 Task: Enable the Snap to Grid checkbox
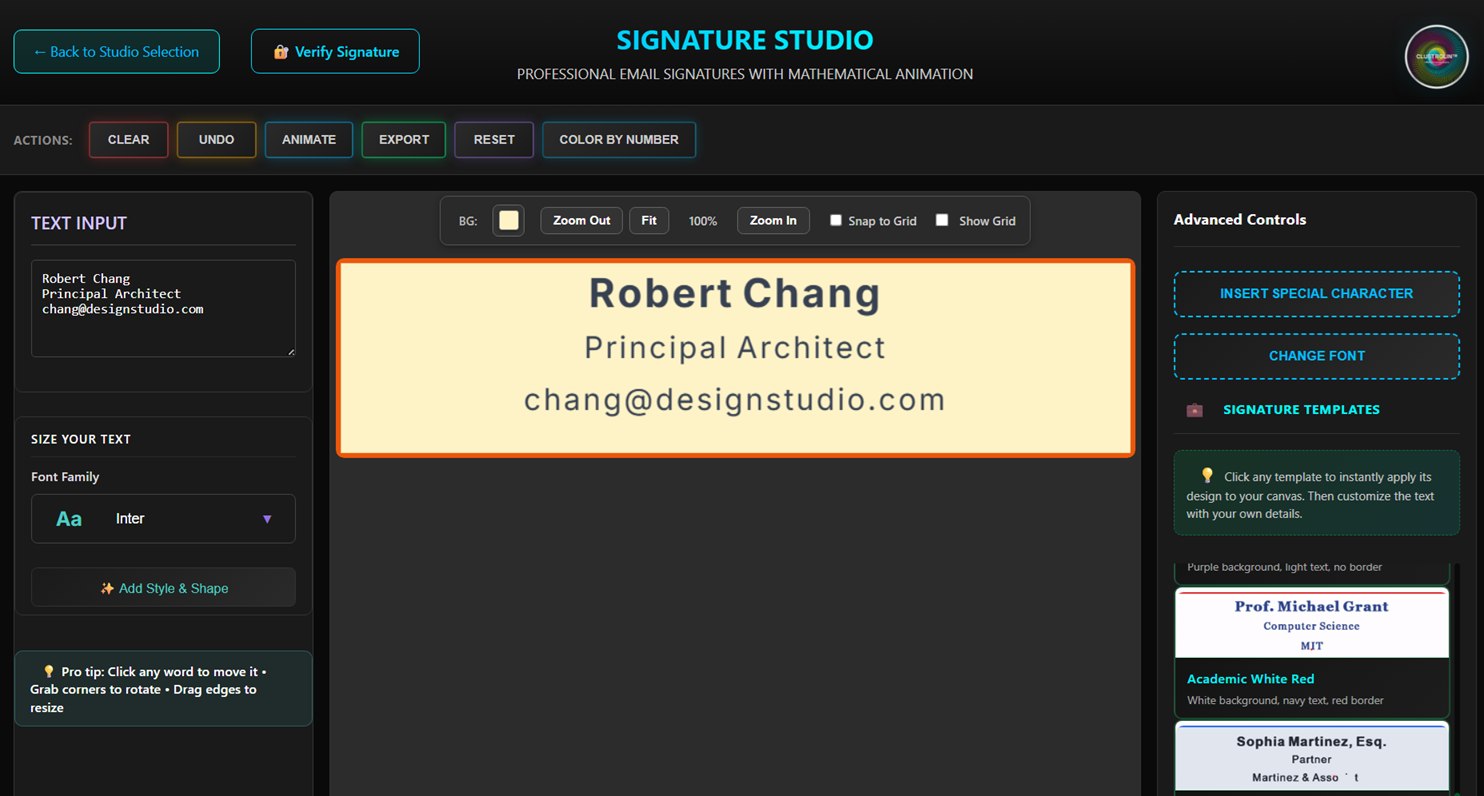836,220
